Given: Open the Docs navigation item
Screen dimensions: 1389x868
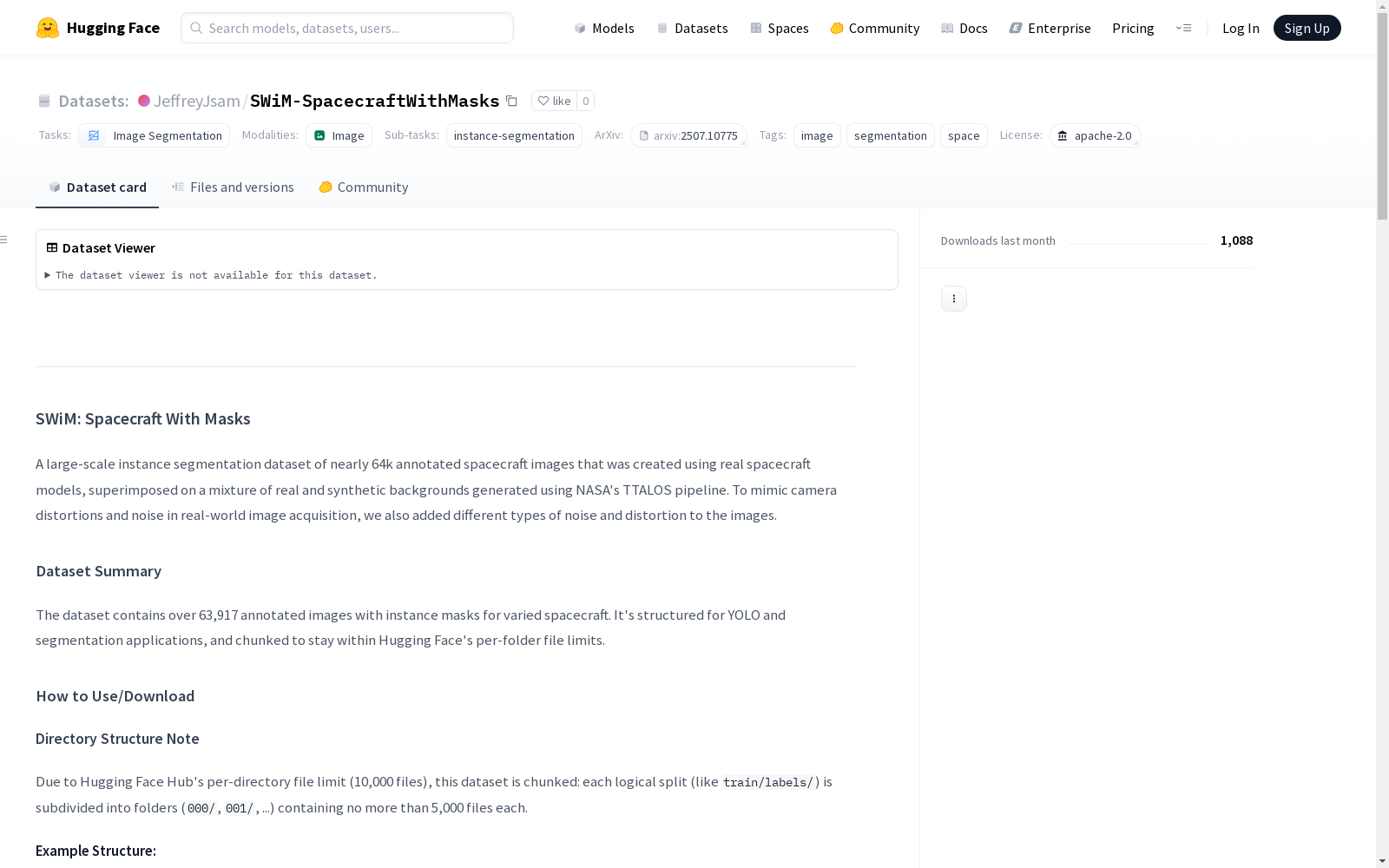Looking at the screenshot, I should pos(964,28).
